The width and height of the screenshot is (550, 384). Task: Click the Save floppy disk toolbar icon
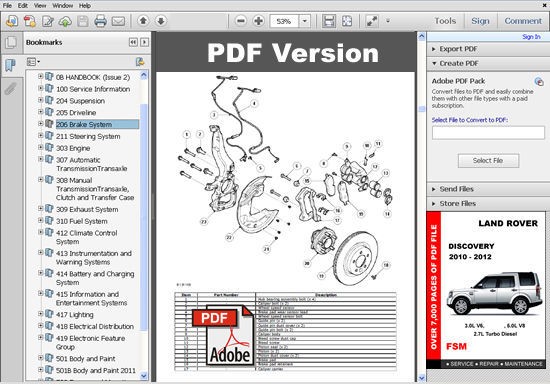click(x=83, y=21)
